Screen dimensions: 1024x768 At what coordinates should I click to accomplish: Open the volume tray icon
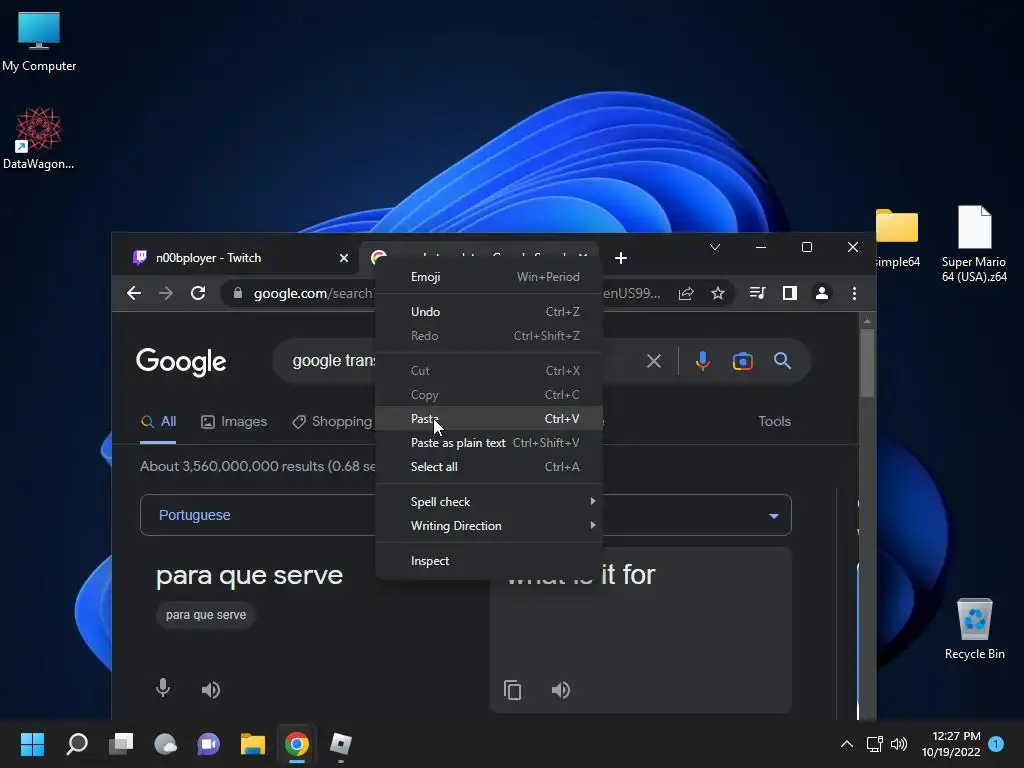click(x=899, y=744)
